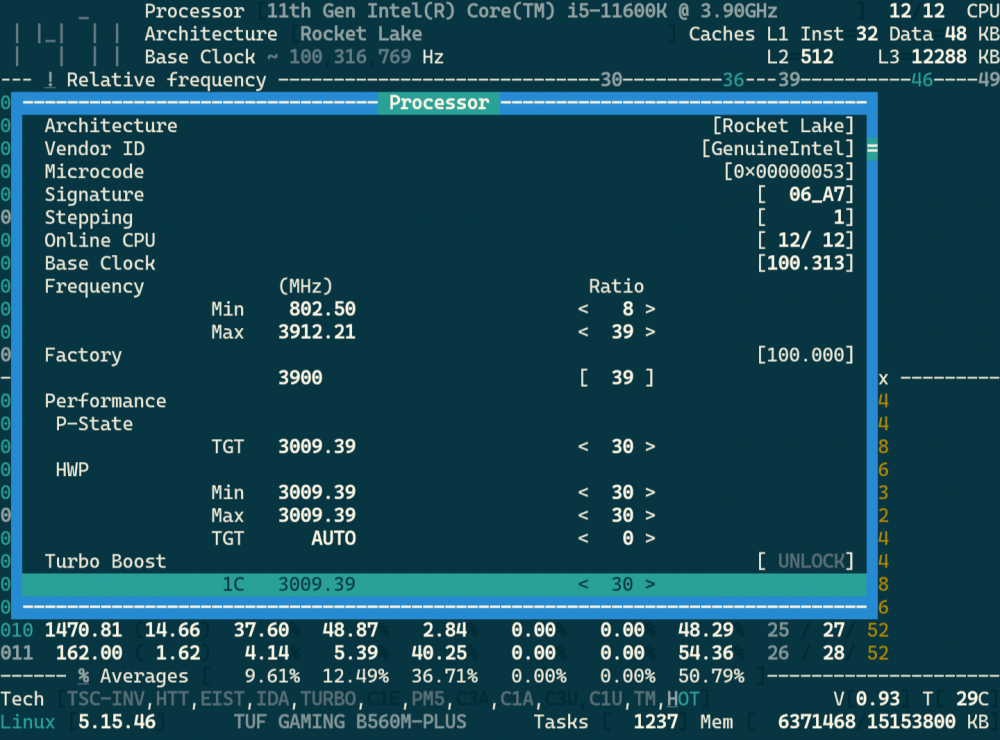Select the Performance section label
The width and height of the screenshot is (1000, 740).
(x=105, y=401)
